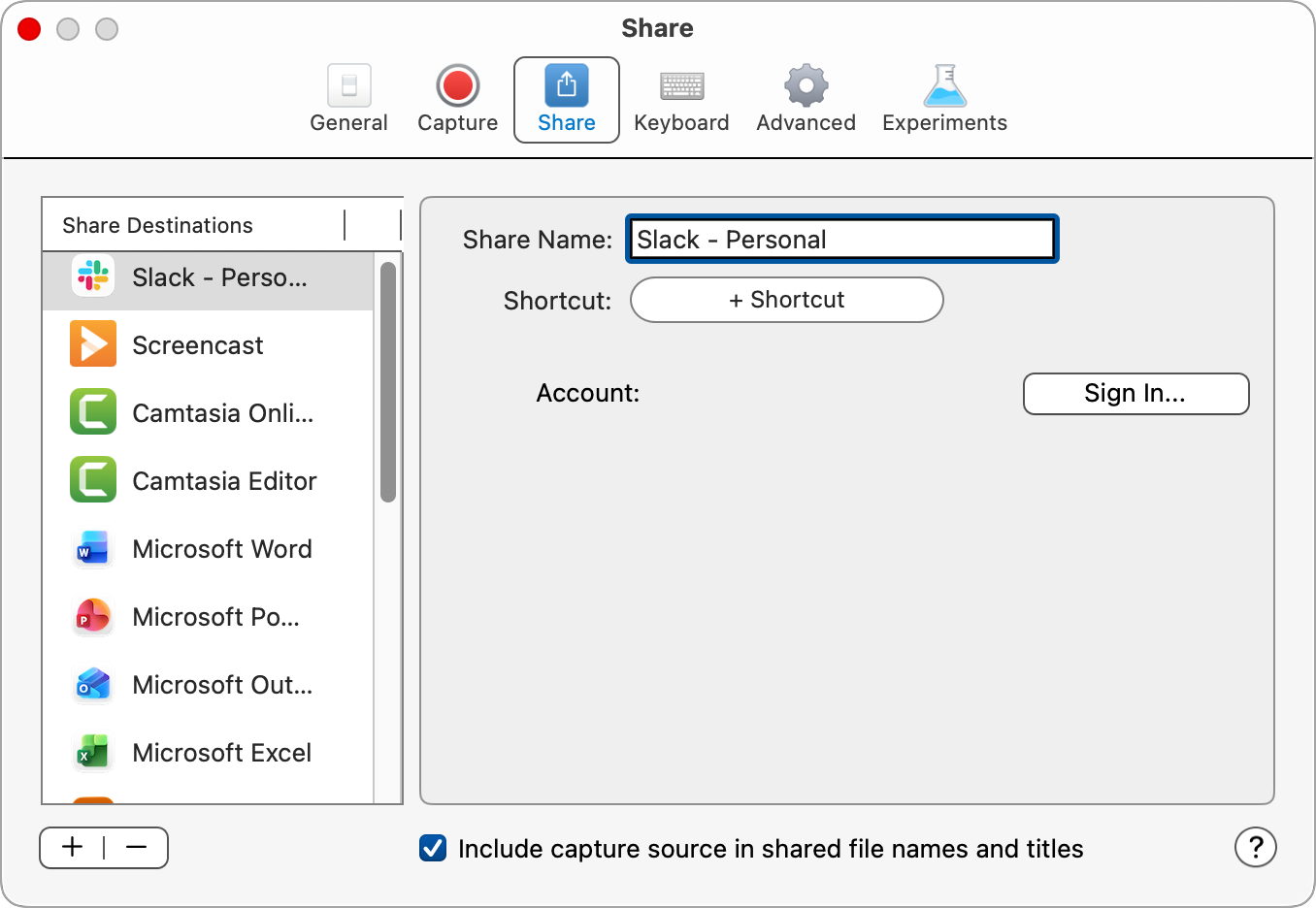Click the Microsoft Excel icon
1316x908 pixels.
click(93, 752)
